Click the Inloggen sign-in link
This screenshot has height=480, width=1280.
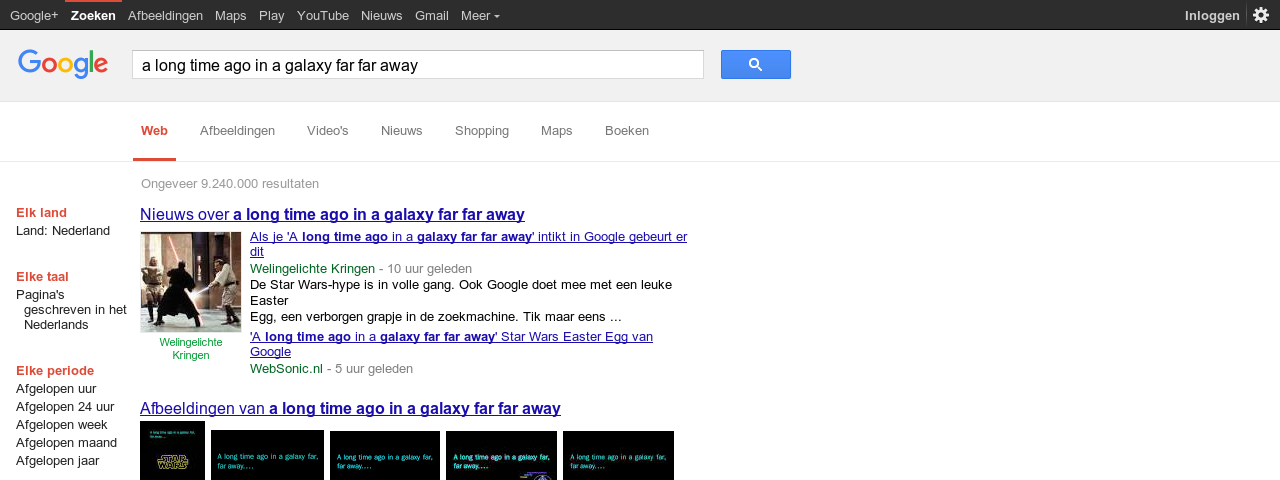1212,15
